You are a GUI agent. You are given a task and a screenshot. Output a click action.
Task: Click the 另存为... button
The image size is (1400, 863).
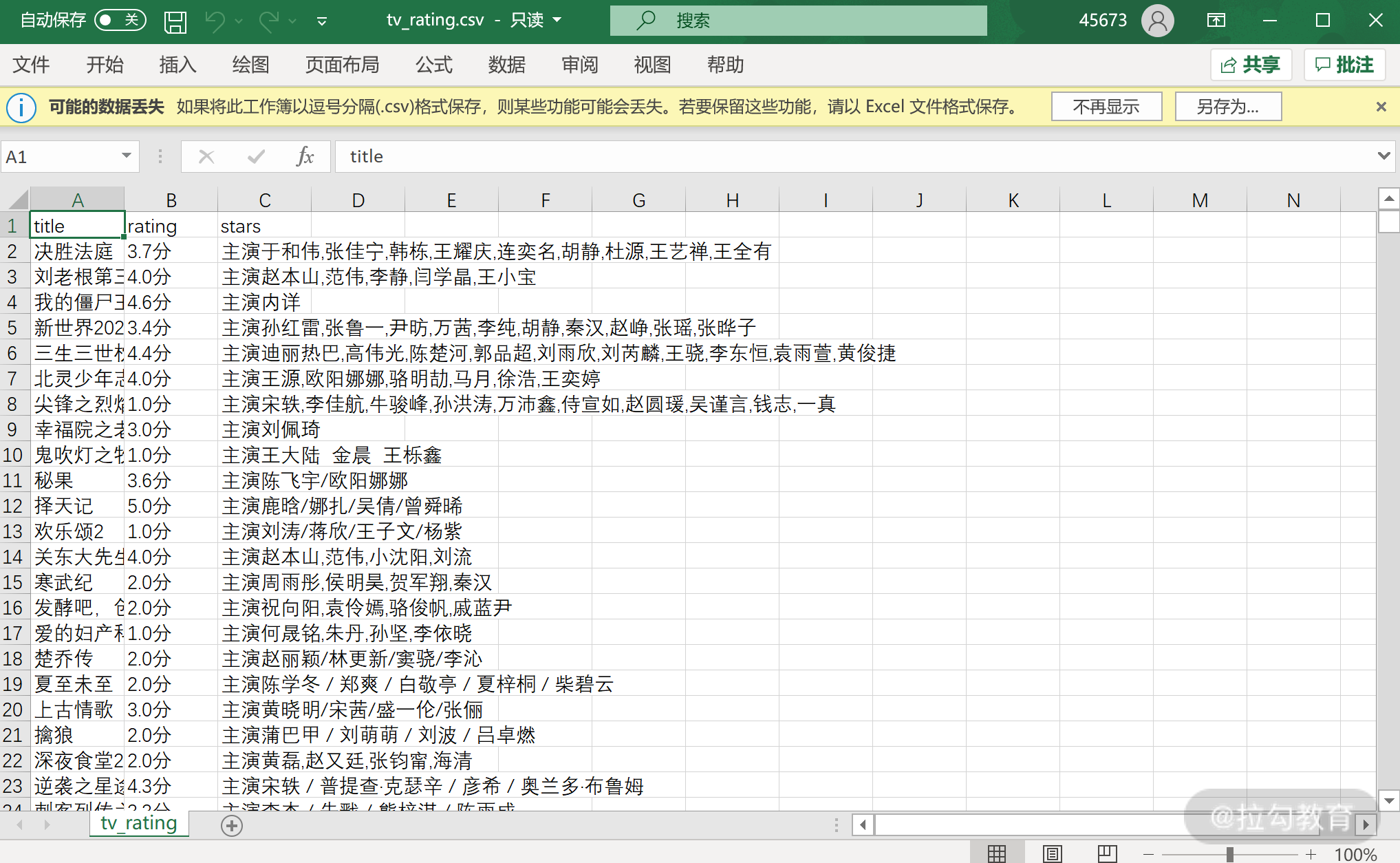[x=1227, y=107]
